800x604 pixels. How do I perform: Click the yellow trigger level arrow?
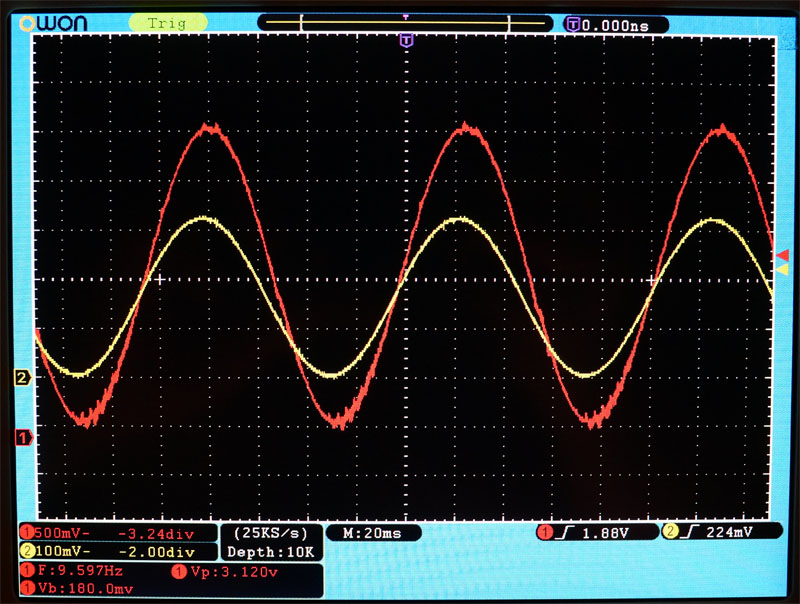(x=782, y=270)
